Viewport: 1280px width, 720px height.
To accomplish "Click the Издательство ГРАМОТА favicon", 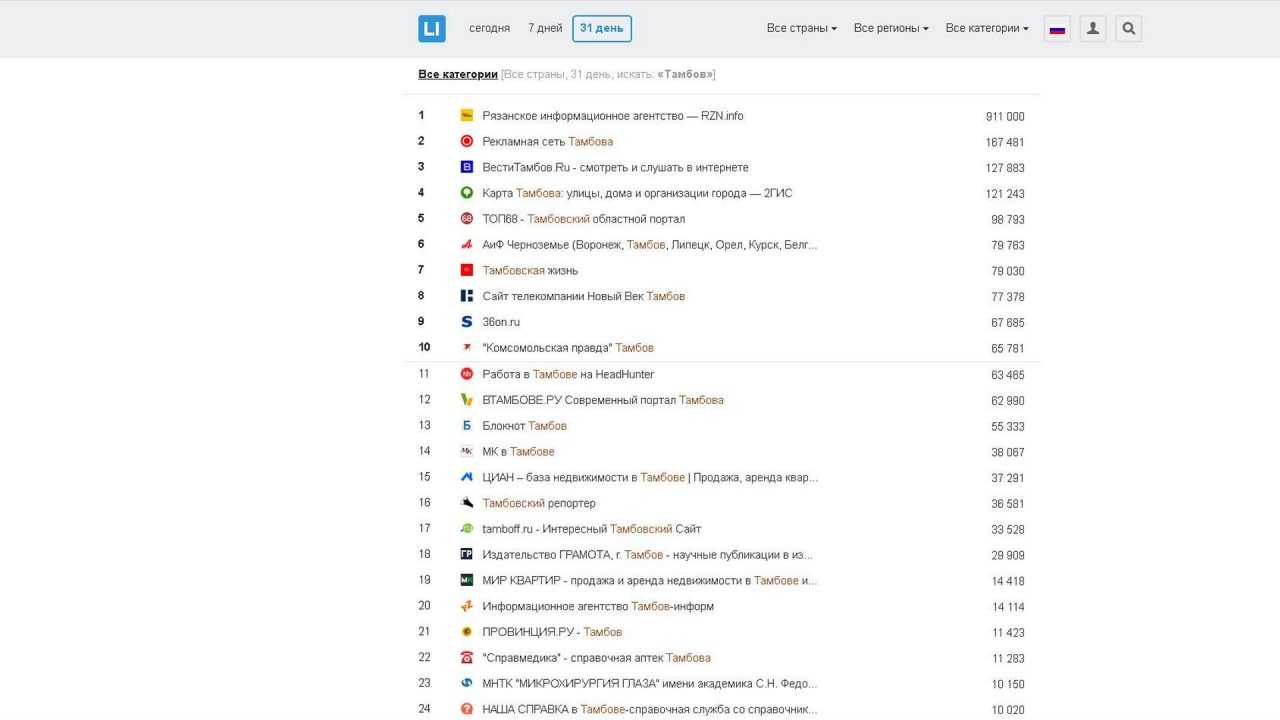I will pyautogui.click(x=466, y=555).
